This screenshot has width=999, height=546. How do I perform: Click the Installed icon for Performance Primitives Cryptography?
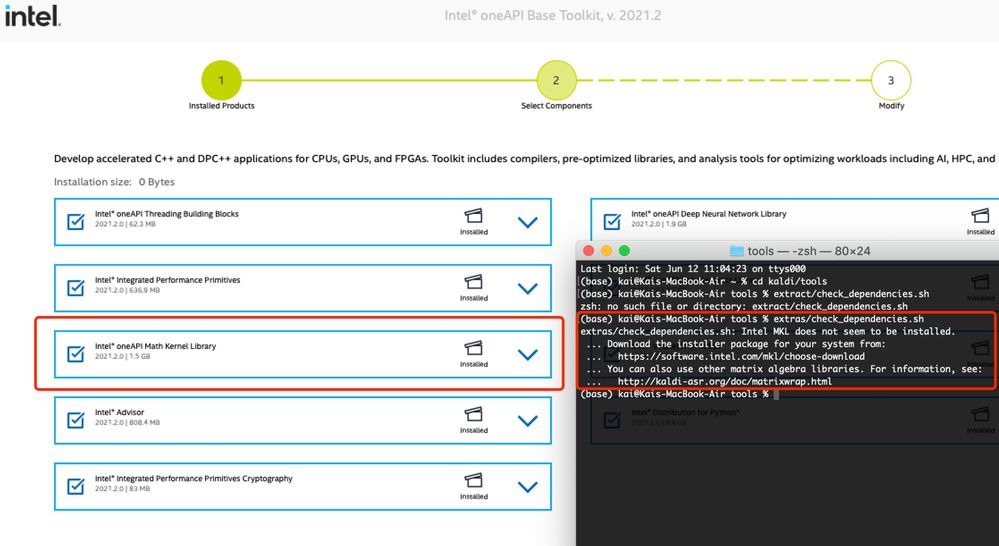tap(474, 480)
